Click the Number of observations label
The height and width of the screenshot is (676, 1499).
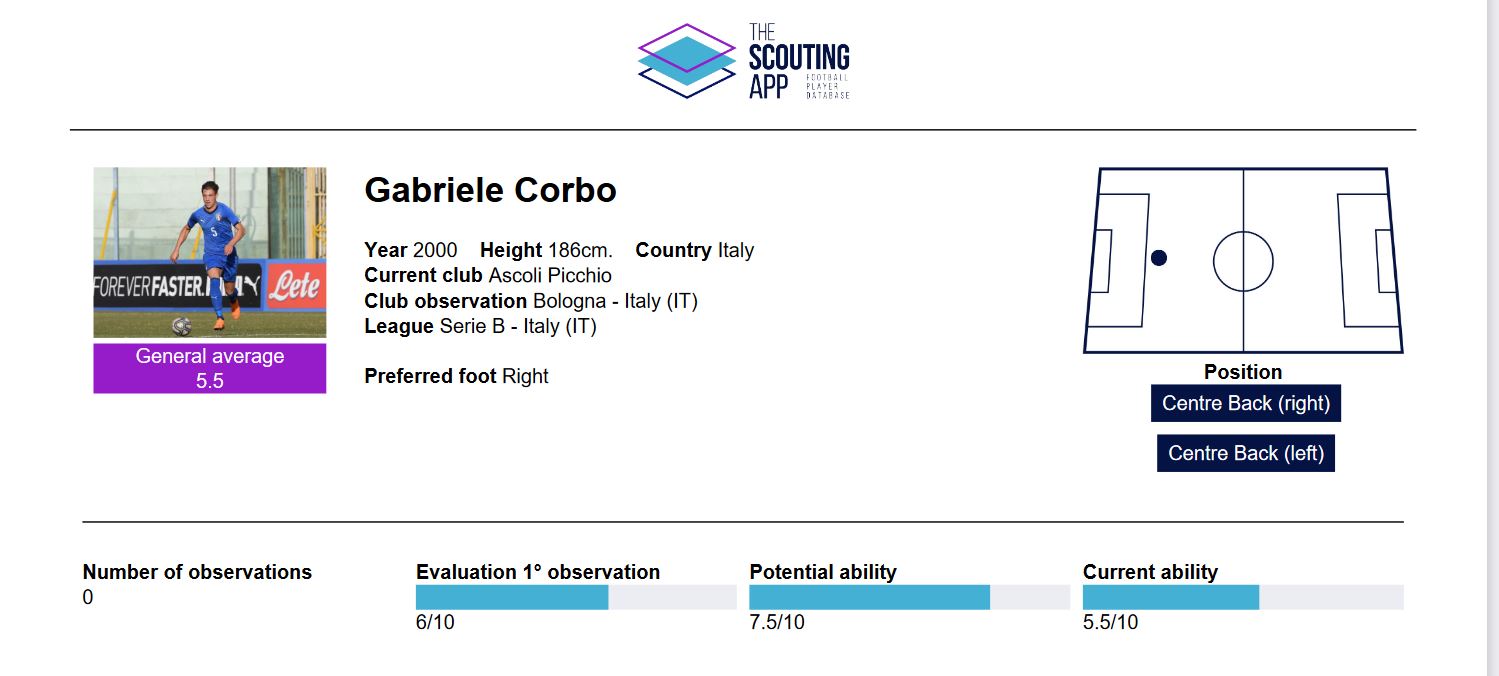click(x=197, y=572)
